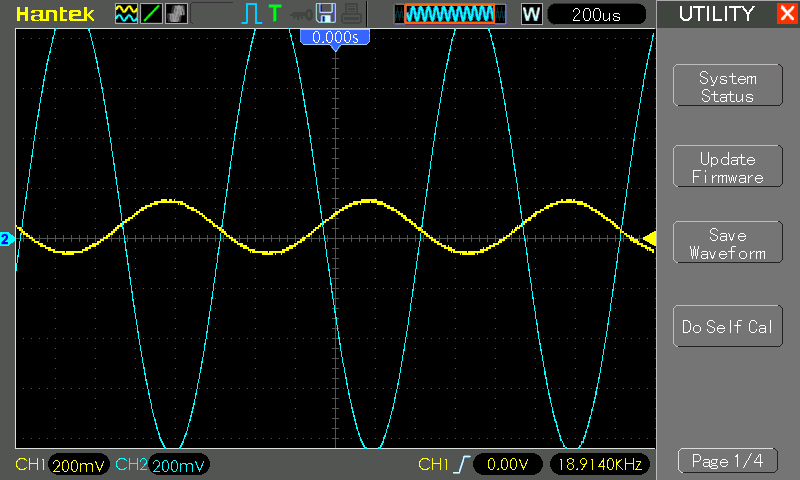Screen dimensions: 800x480
Task: Run Do Self Cal
Action: tap(727, 327)
